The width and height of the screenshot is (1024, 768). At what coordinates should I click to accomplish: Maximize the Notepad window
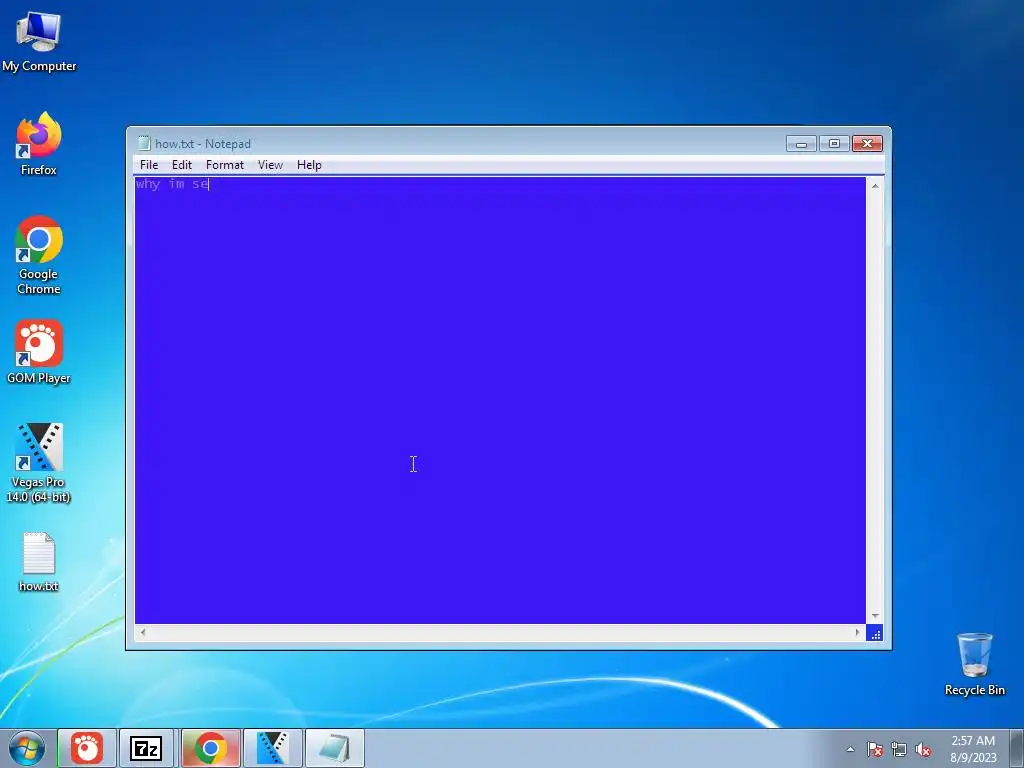(834, 144)
